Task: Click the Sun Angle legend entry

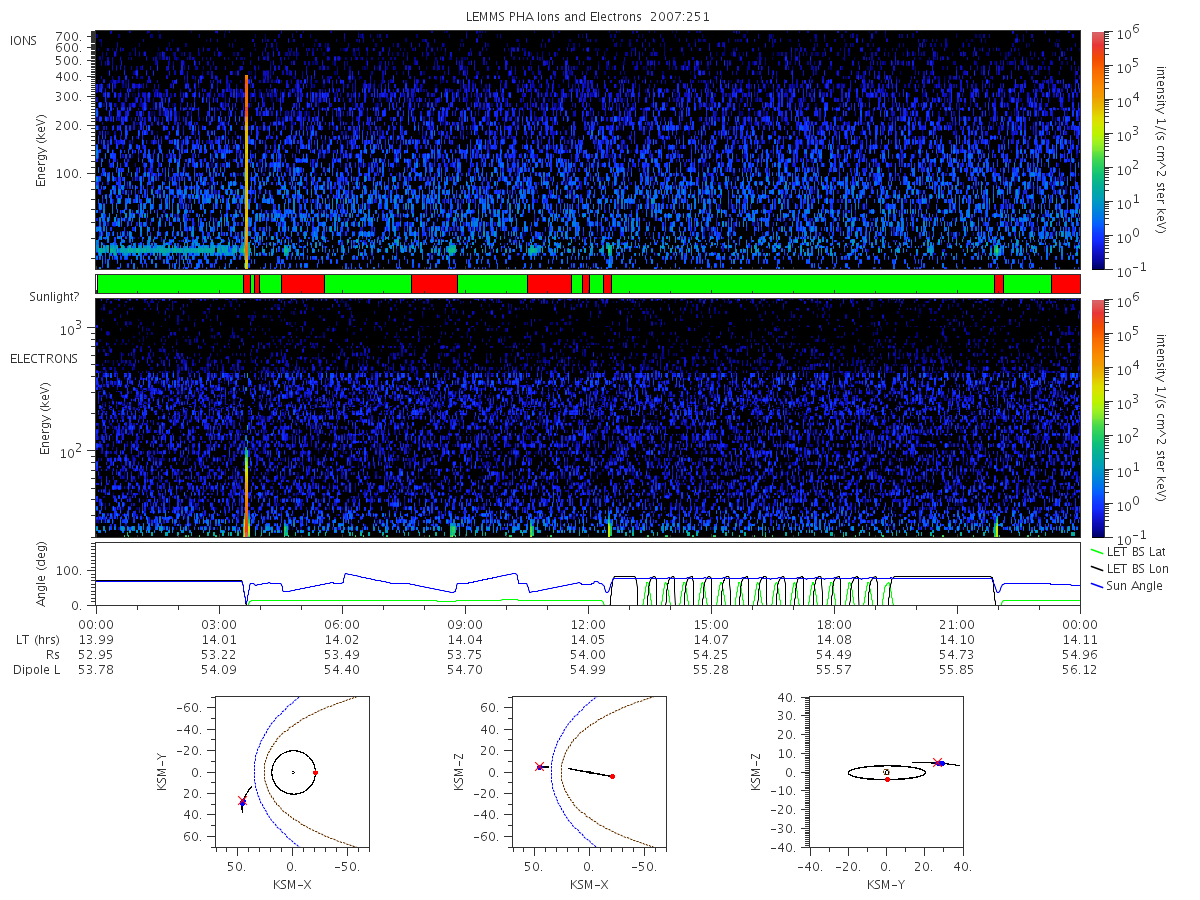Action: [x=1127, y=585]
